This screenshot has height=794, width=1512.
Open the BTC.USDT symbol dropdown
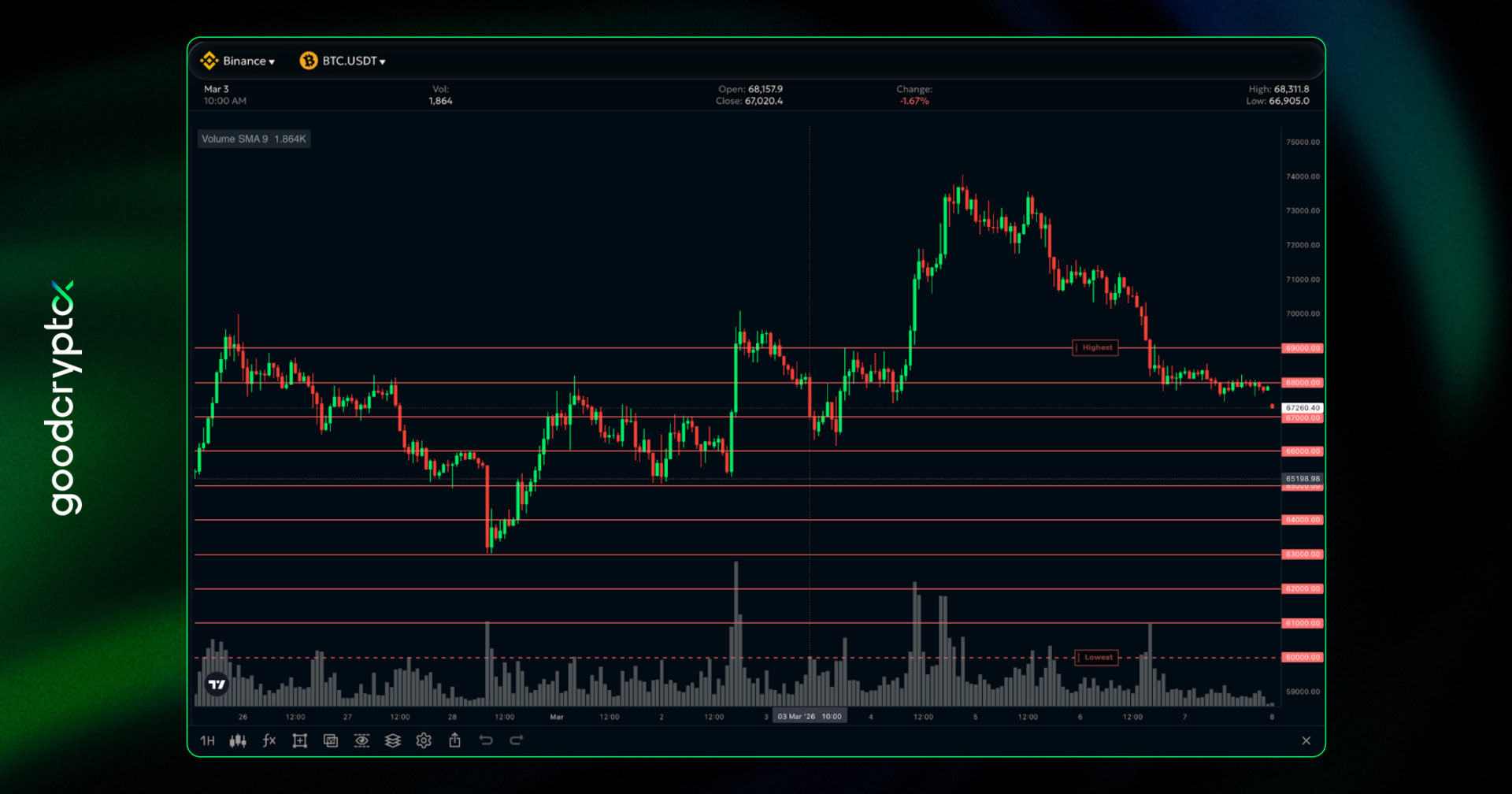pyautogui.click(x=343, y=61)
